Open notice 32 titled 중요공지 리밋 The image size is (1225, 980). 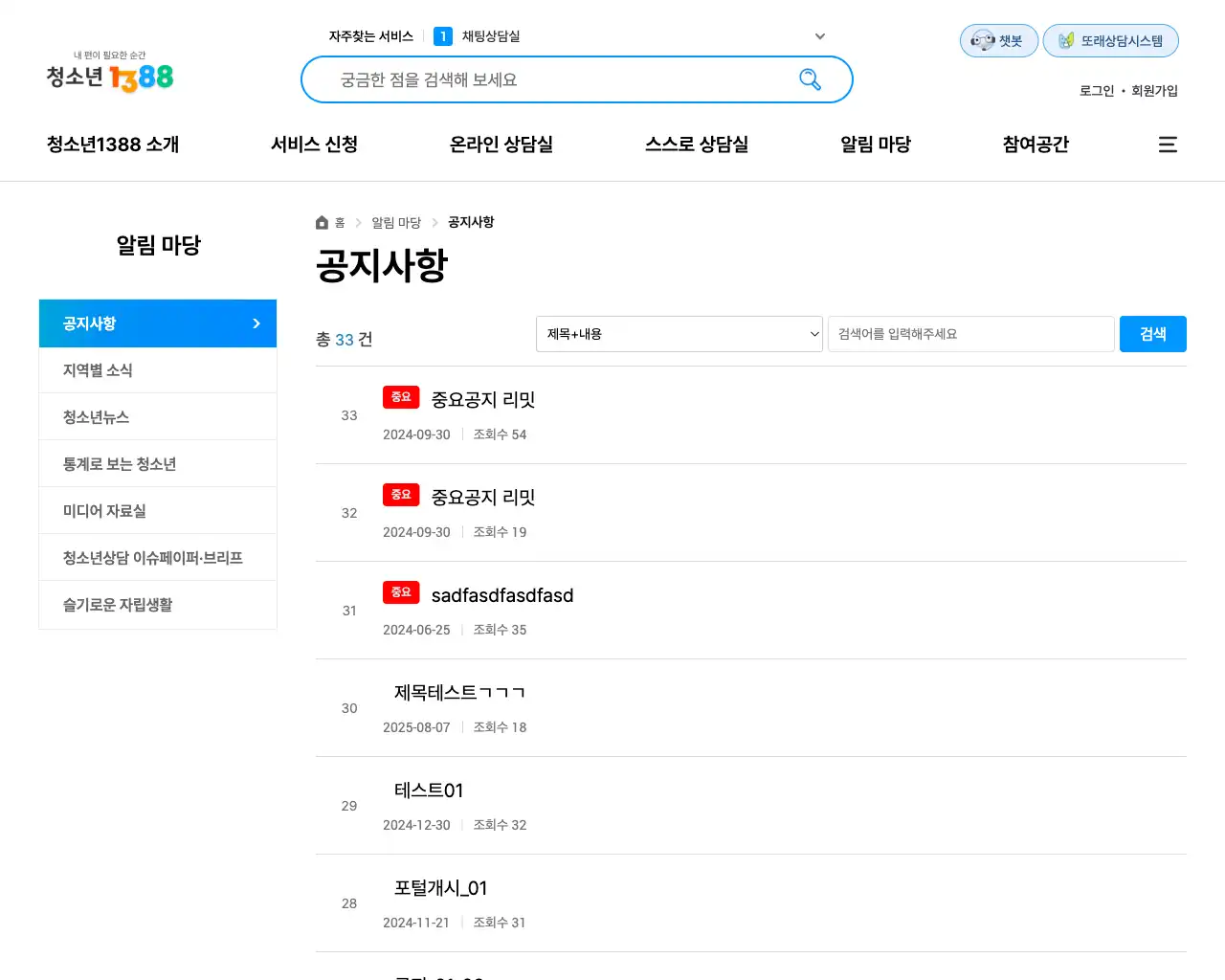[x=483, y=498]
